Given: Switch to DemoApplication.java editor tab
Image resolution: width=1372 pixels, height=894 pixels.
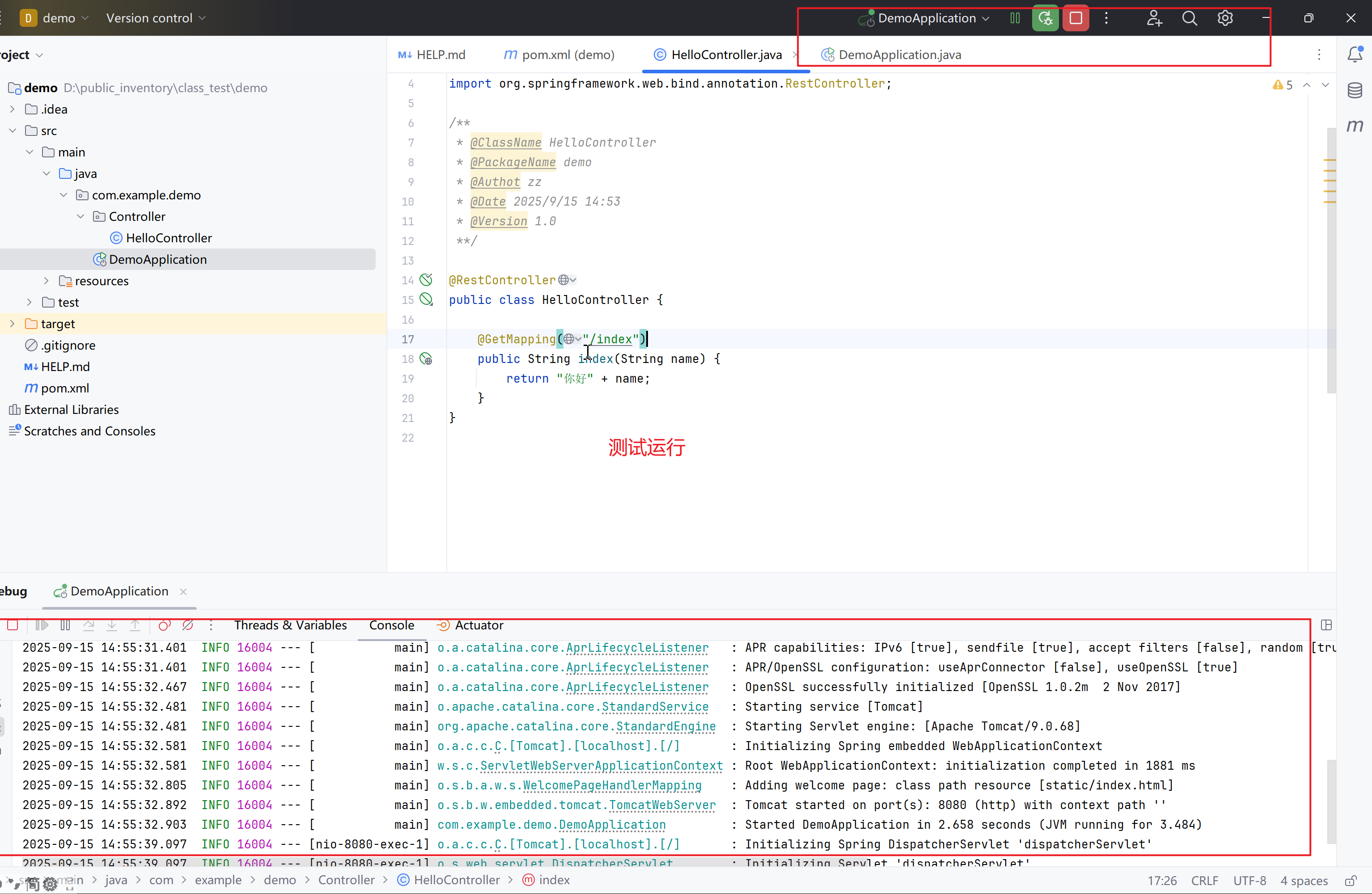Looking at the screenshot, I should (899, 55).
